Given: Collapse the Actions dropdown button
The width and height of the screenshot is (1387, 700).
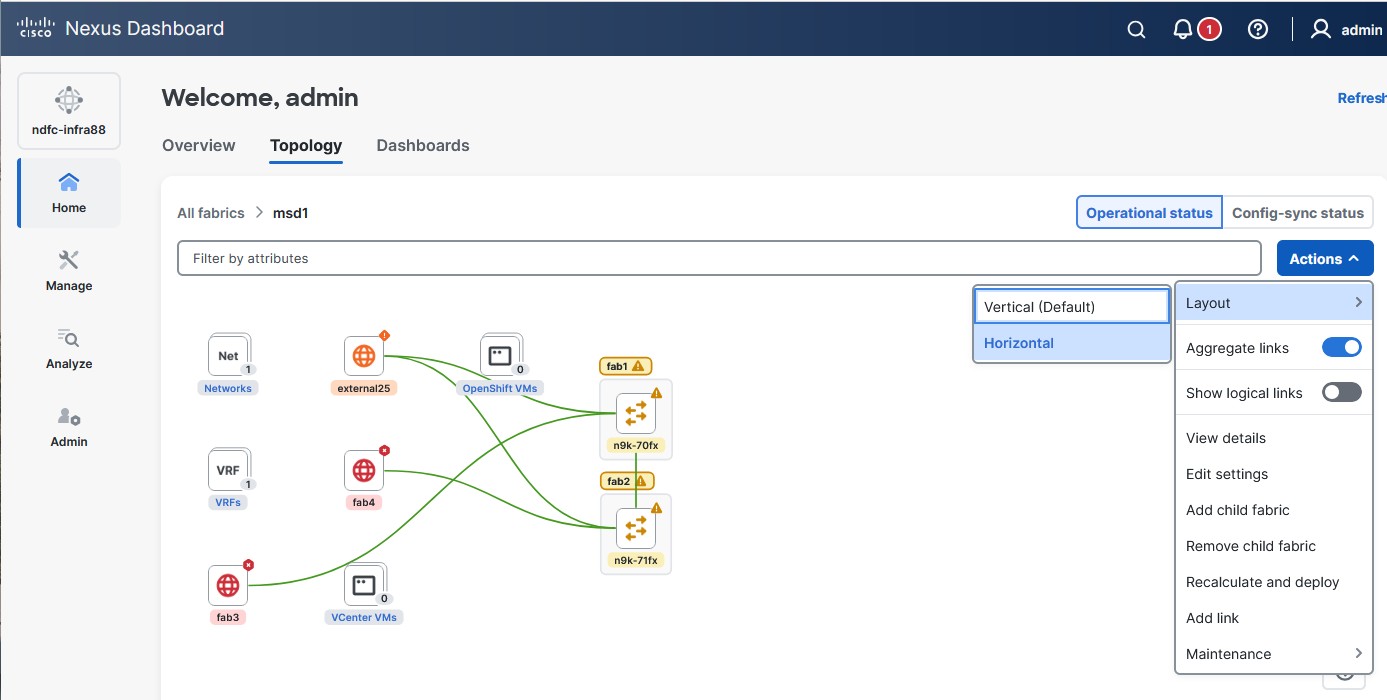Looking at the screenshot, I should tap(1325, 259).
